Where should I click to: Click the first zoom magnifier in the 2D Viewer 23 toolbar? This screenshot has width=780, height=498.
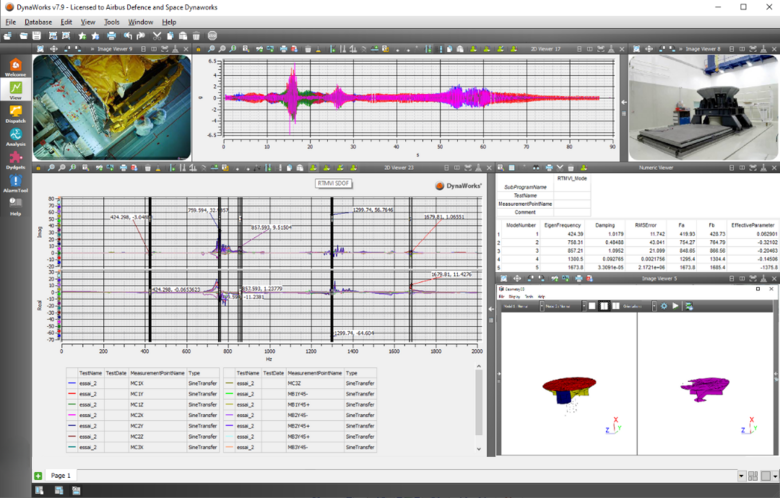[51, 168]
